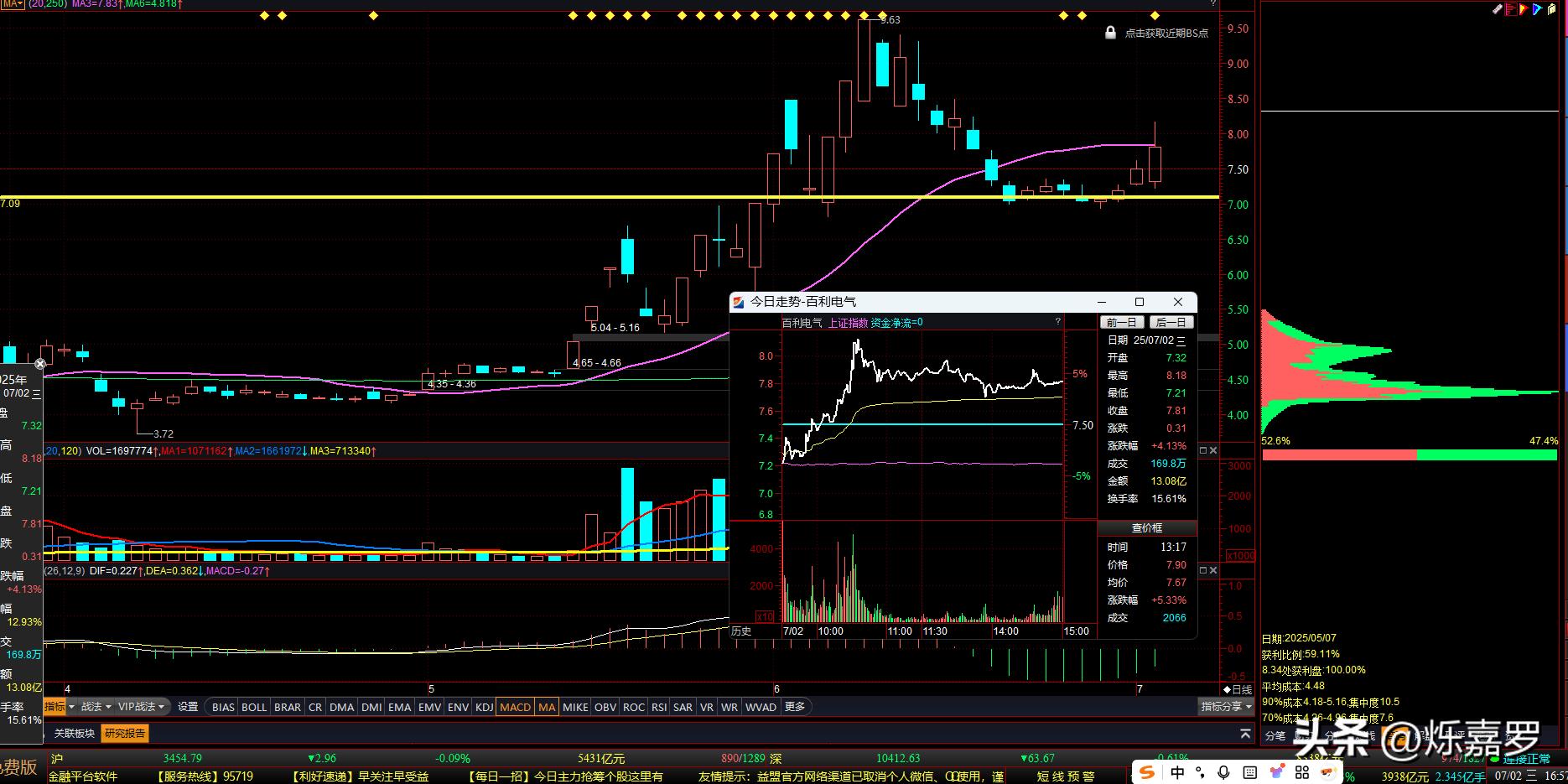Close the volume sub-chart pane
Viewport: 1568px width, 784px height.
(x=1212, y=450)
